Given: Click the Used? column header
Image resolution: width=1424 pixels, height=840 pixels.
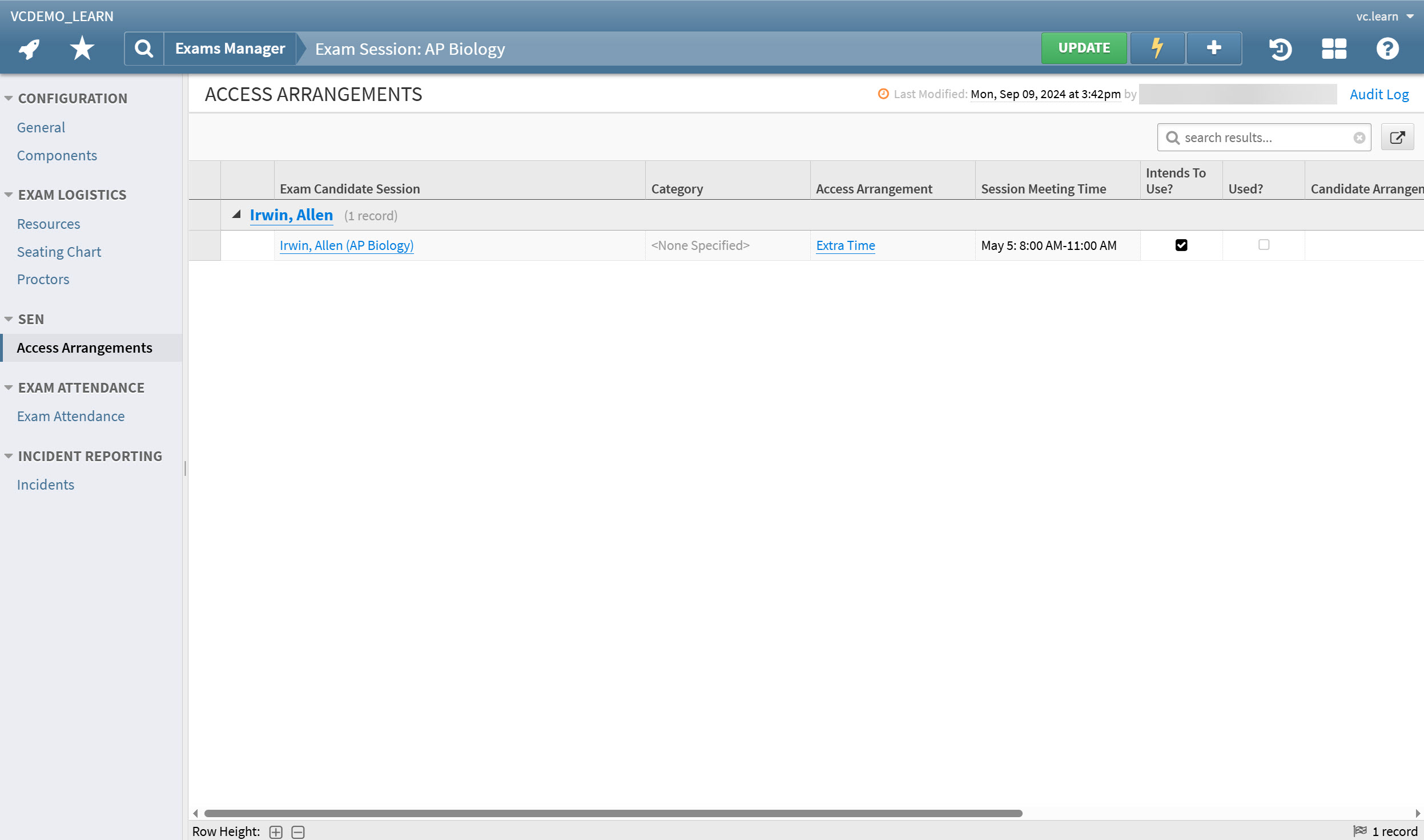Looking at the screenshot, I should 1264,180.
